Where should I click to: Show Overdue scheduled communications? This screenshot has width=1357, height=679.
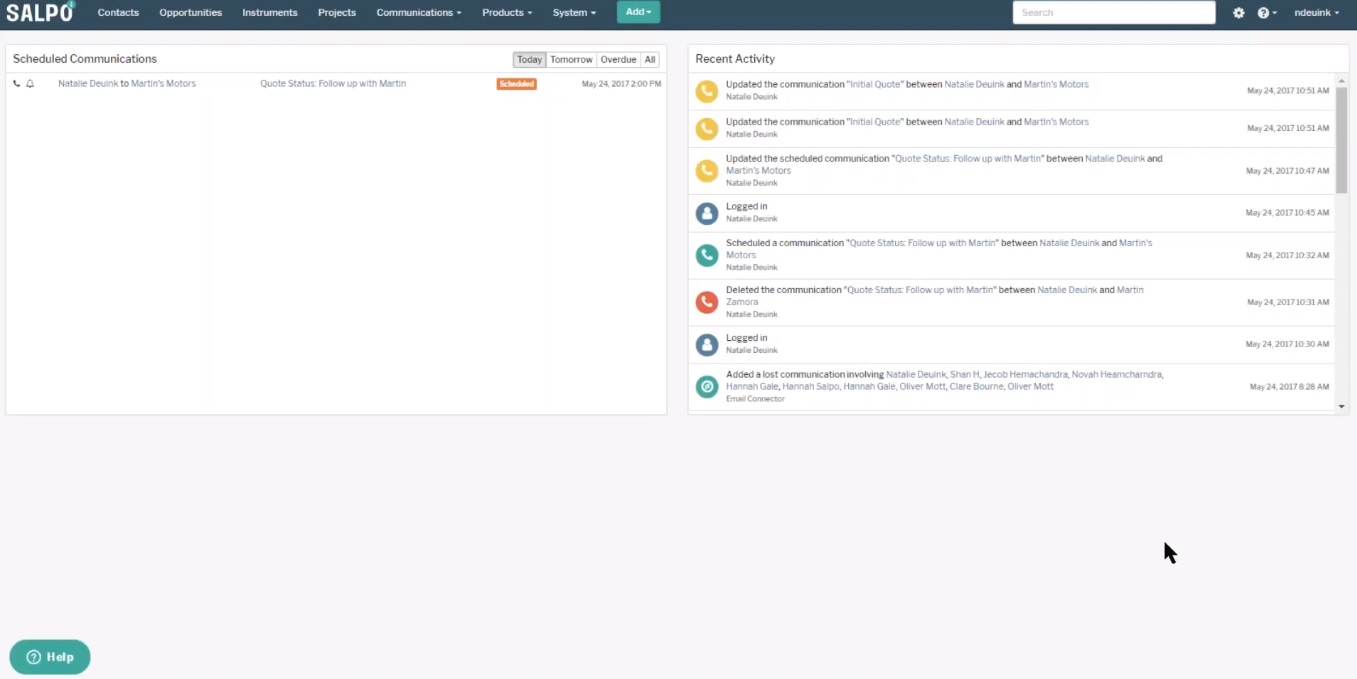pos(618,60)
